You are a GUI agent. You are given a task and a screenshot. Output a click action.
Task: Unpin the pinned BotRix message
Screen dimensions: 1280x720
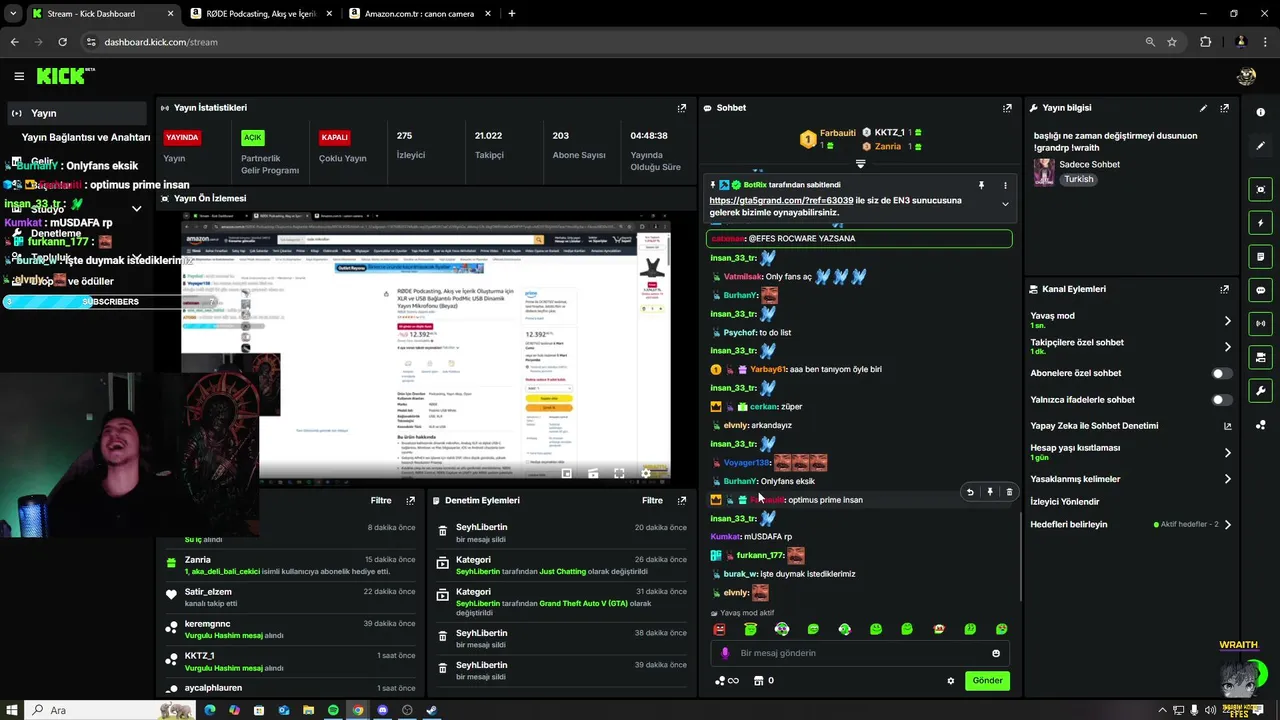pyautogui.click(x=981, y=185)
